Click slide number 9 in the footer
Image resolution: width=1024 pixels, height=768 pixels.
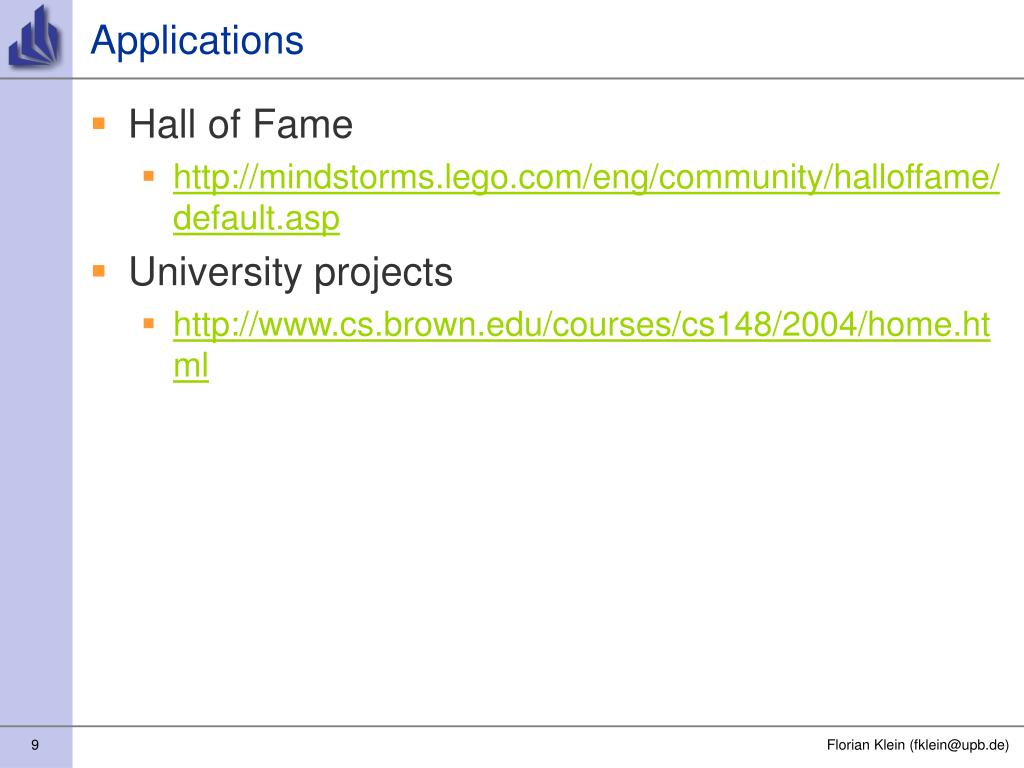click(35, 745)
